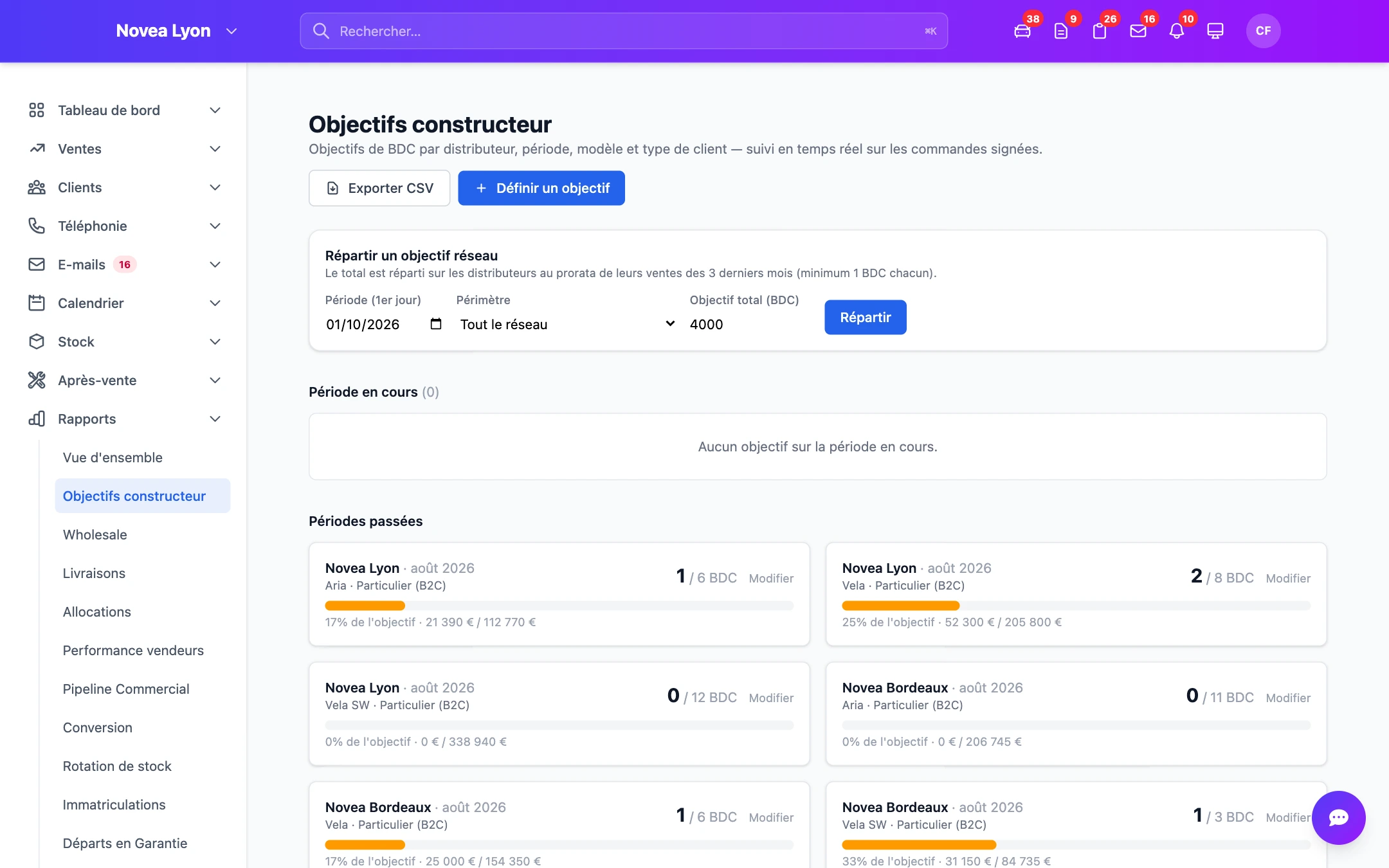The image size is (1389, 868).
Task: Expand the E-mails section chevron
Action: coord(215,264)
